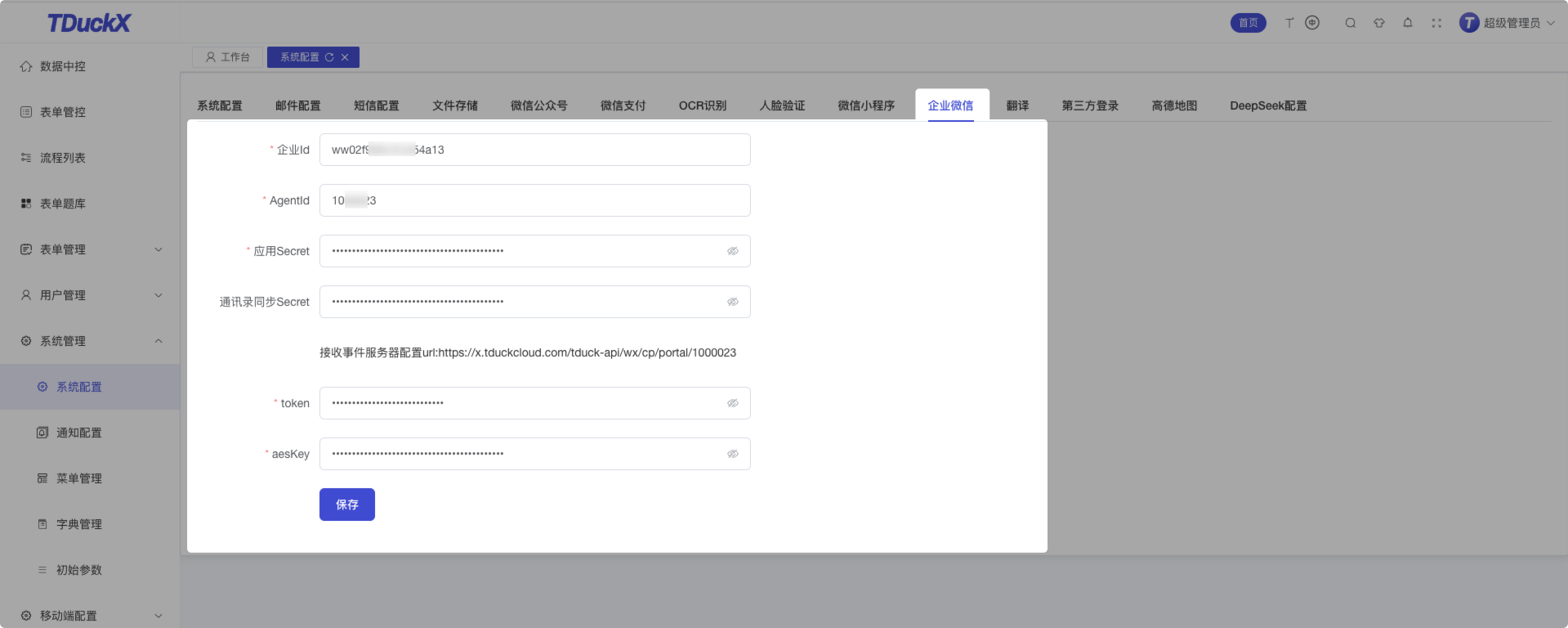The width and height of the screenshot is (1568, 628).
Task: Switch to the 人脸验证 tab
Action: pyautogui.click(x=782, y=105)
